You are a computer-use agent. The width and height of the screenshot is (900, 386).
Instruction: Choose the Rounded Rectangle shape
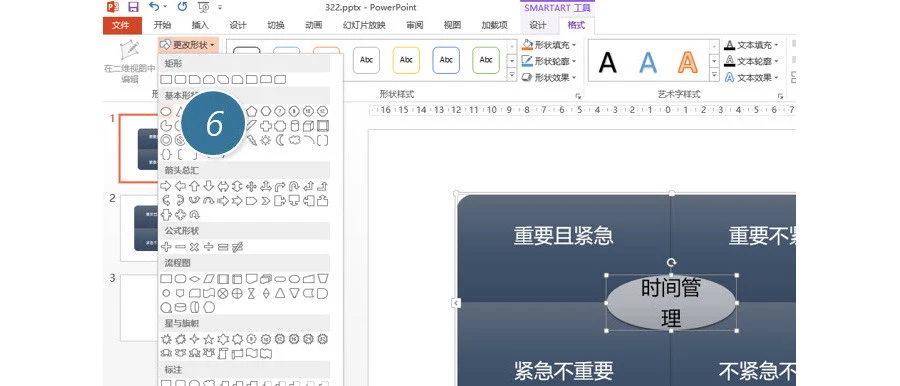click(x=180, y=79)
